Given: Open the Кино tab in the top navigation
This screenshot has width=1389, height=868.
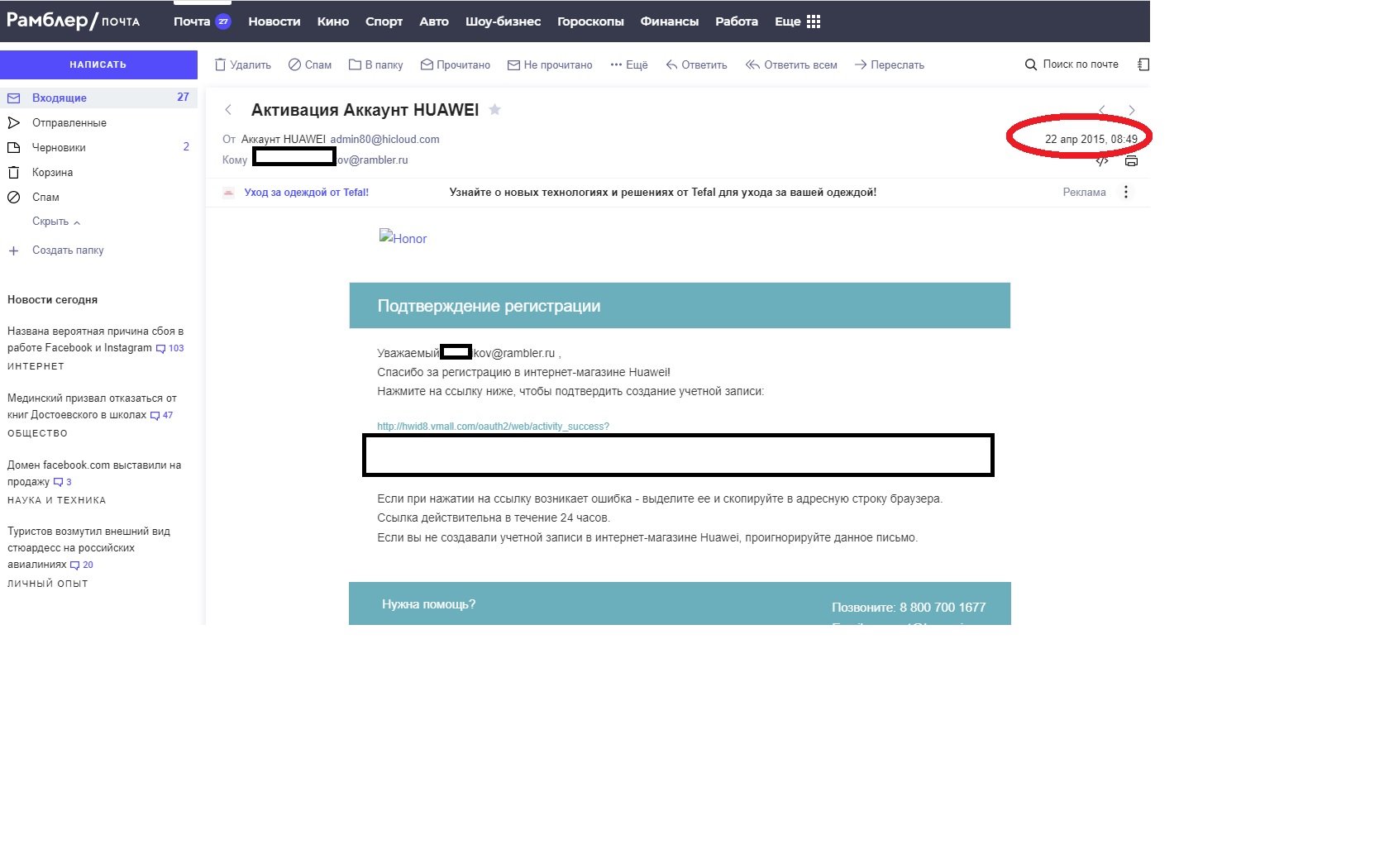Looking at the screenshot, I should 333,21.
